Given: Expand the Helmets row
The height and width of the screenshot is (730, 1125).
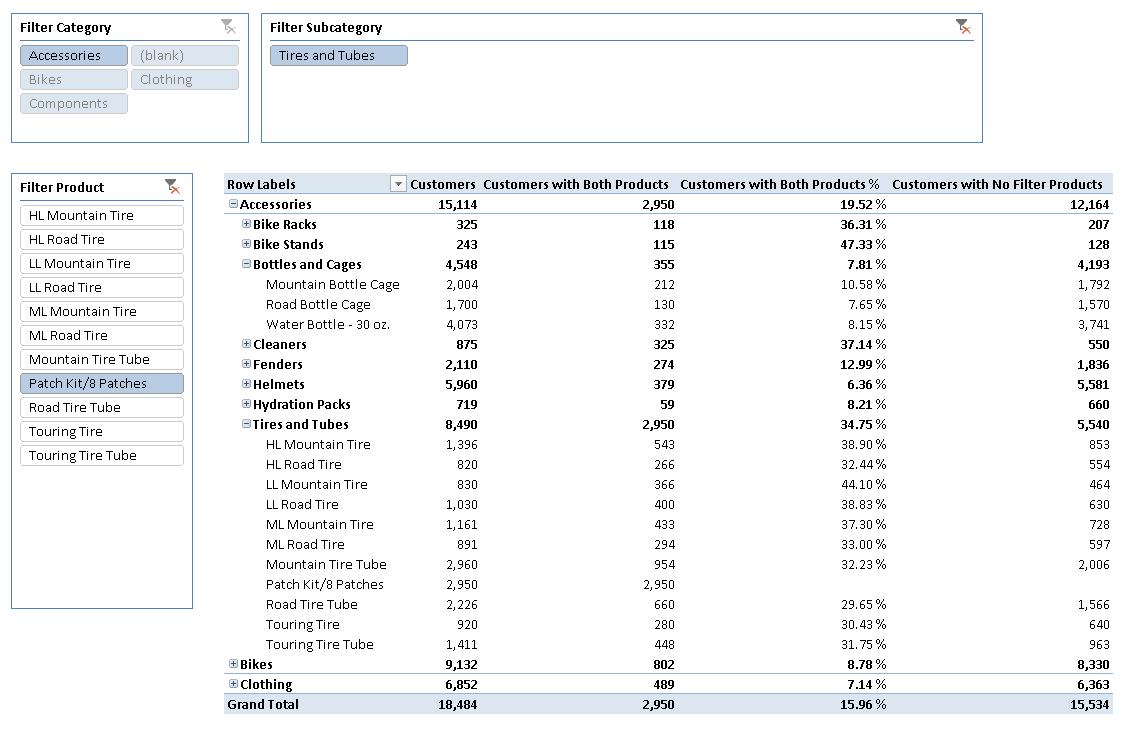Looking at the screenshot, I should pyautogui.click(x=246, y=384).
